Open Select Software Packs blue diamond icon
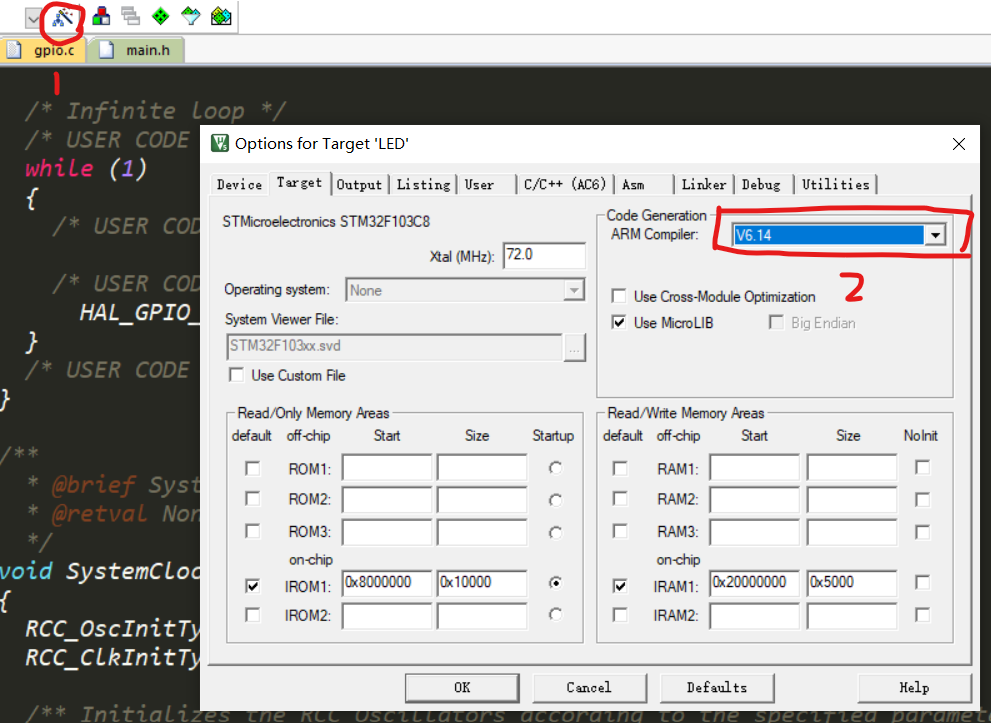 [191, 16]
